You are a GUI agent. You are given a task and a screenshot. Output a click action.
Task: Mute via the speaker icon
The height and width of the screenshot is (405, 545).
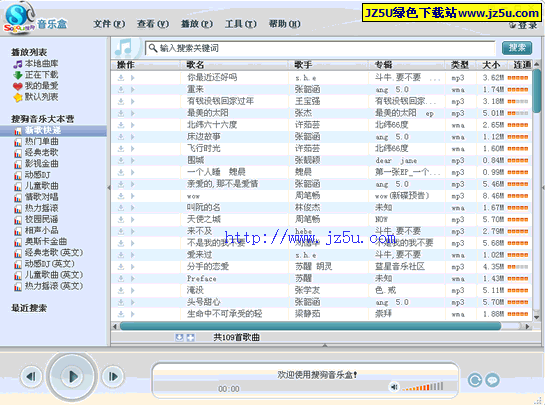394,387
